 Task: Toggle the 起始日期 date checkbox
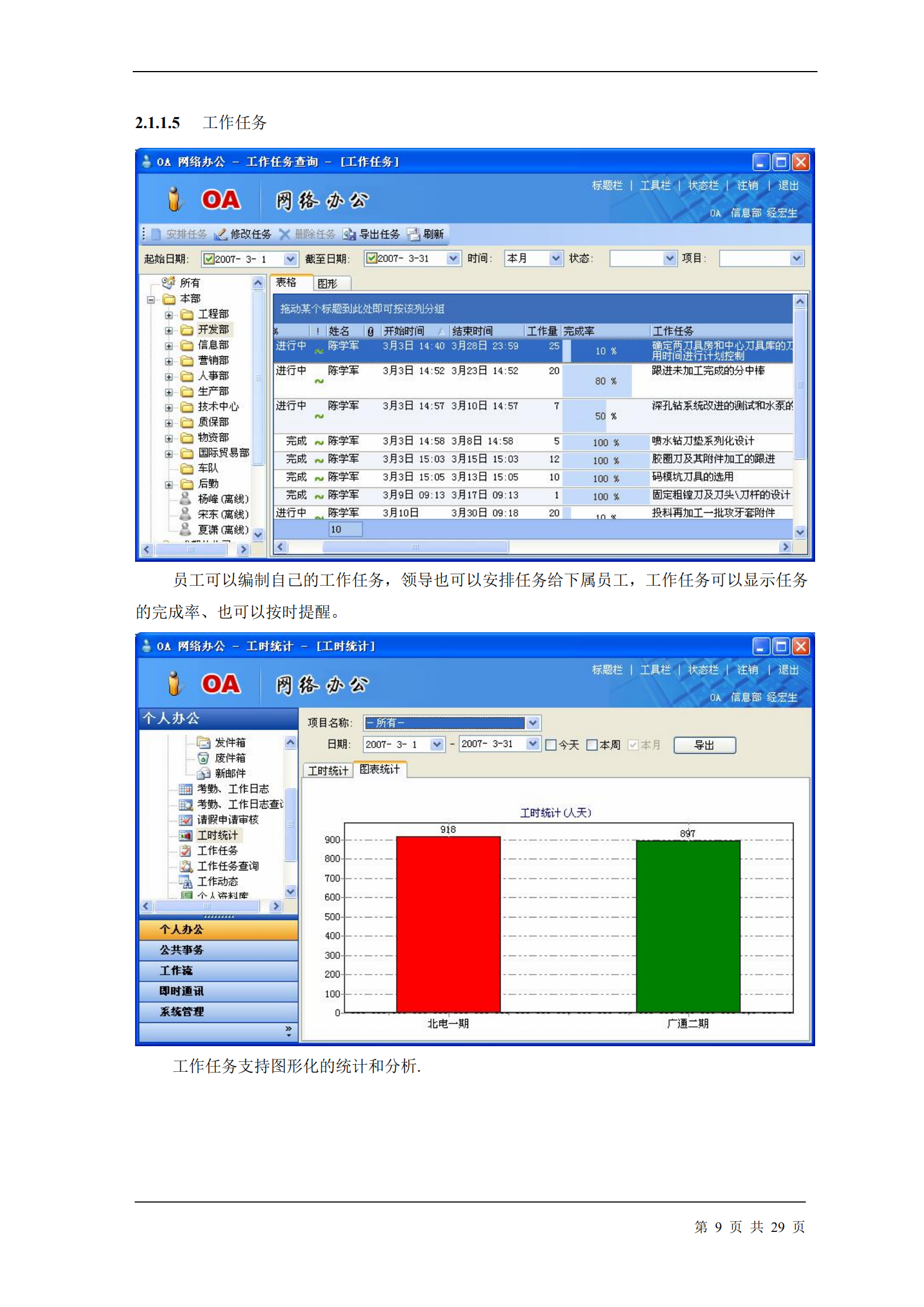click(208, 259)
